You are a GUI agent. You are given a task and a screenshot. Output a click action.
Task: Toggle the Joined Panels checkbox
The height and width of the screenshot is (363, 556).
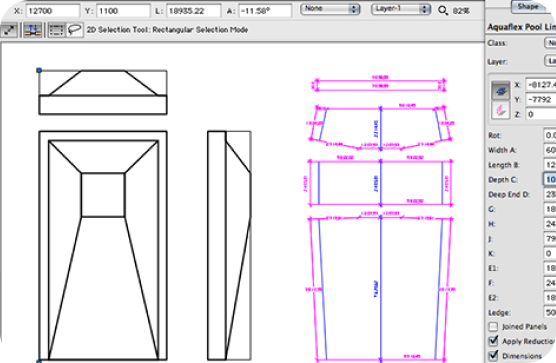click(x=493, y=326)
